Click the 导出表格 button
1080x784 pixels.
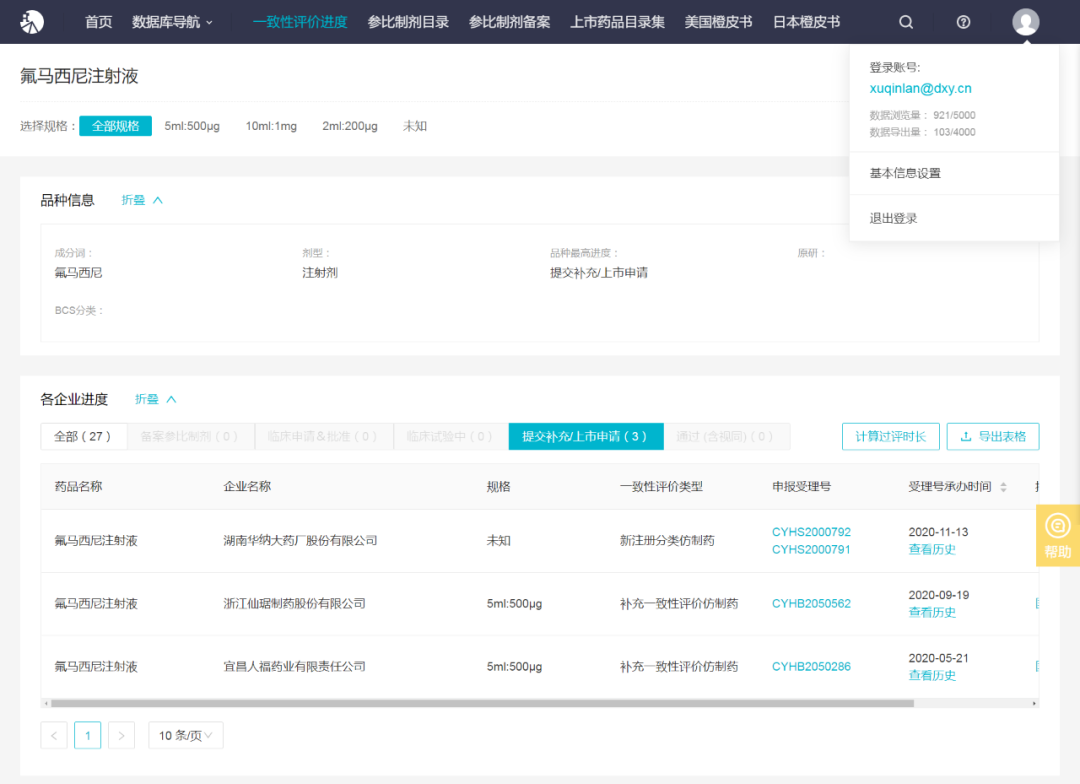tap(992, 436)
